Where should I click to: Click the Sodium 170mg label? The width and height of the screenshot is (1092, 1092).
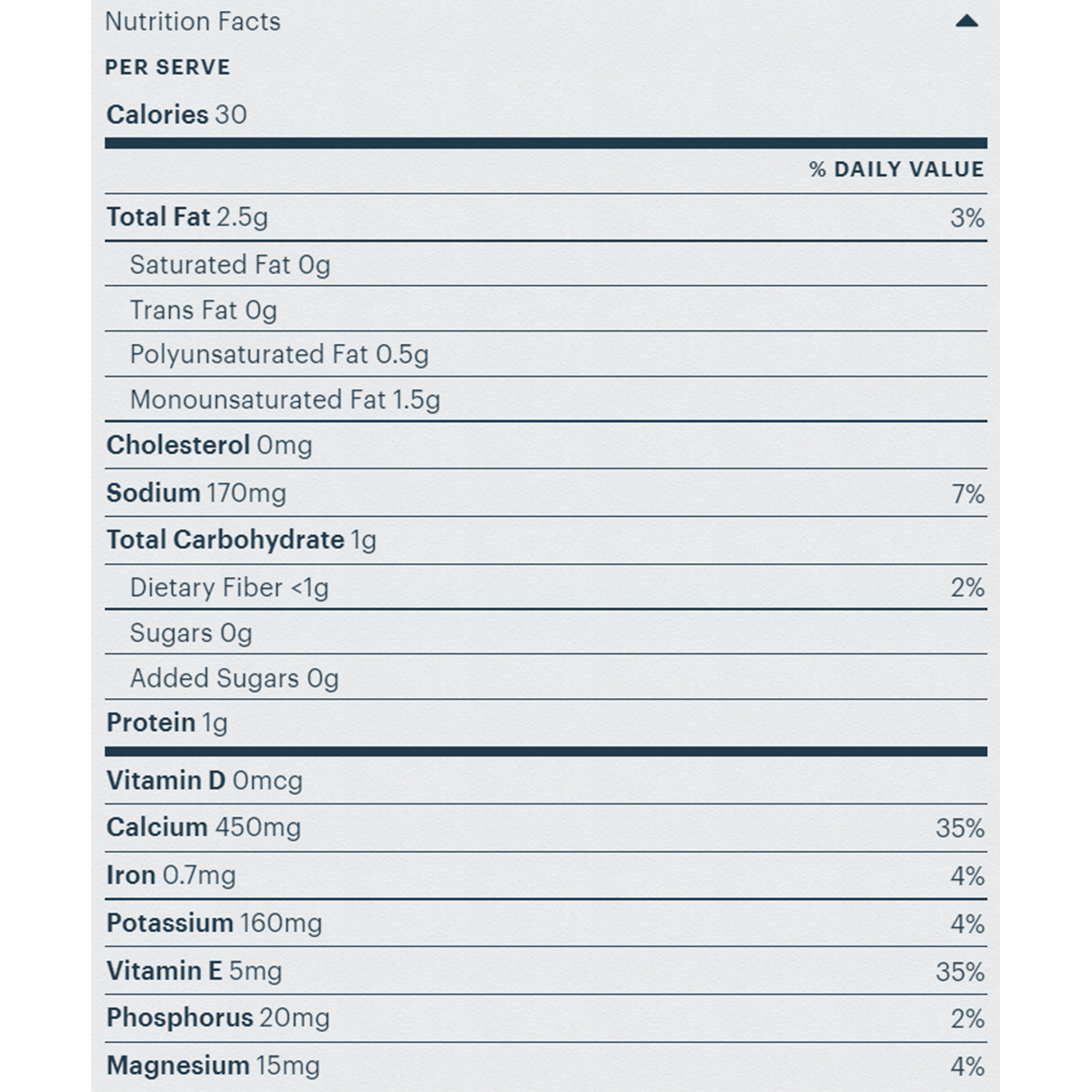[197, 493]
